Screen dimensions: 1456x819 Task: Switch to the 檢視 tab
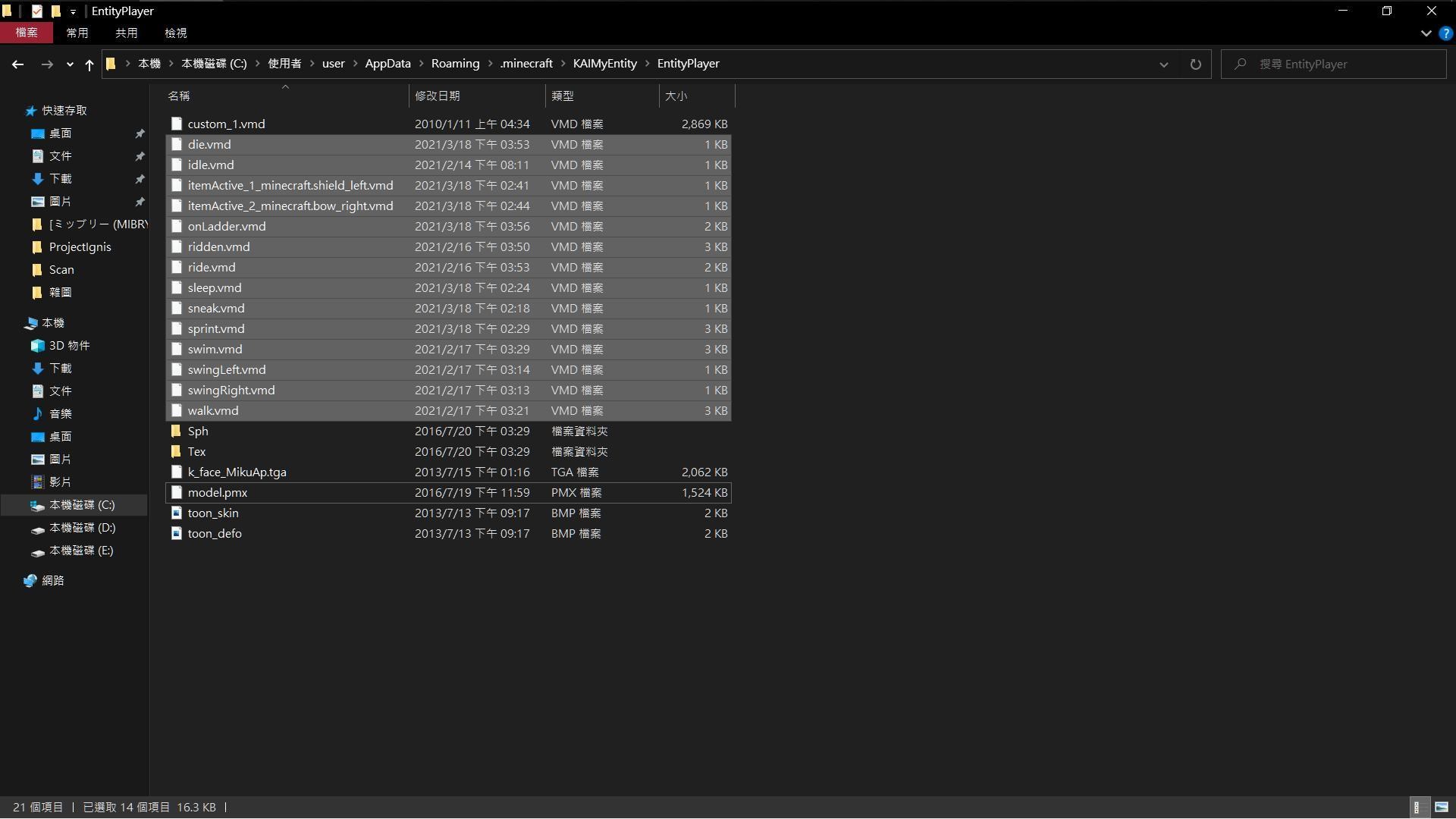click(176, 33)
